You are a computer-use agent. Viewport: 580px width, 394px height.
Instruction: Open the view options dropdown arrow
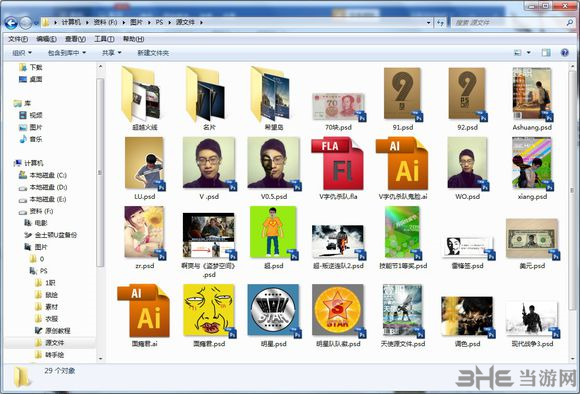(x=529, y=53)
